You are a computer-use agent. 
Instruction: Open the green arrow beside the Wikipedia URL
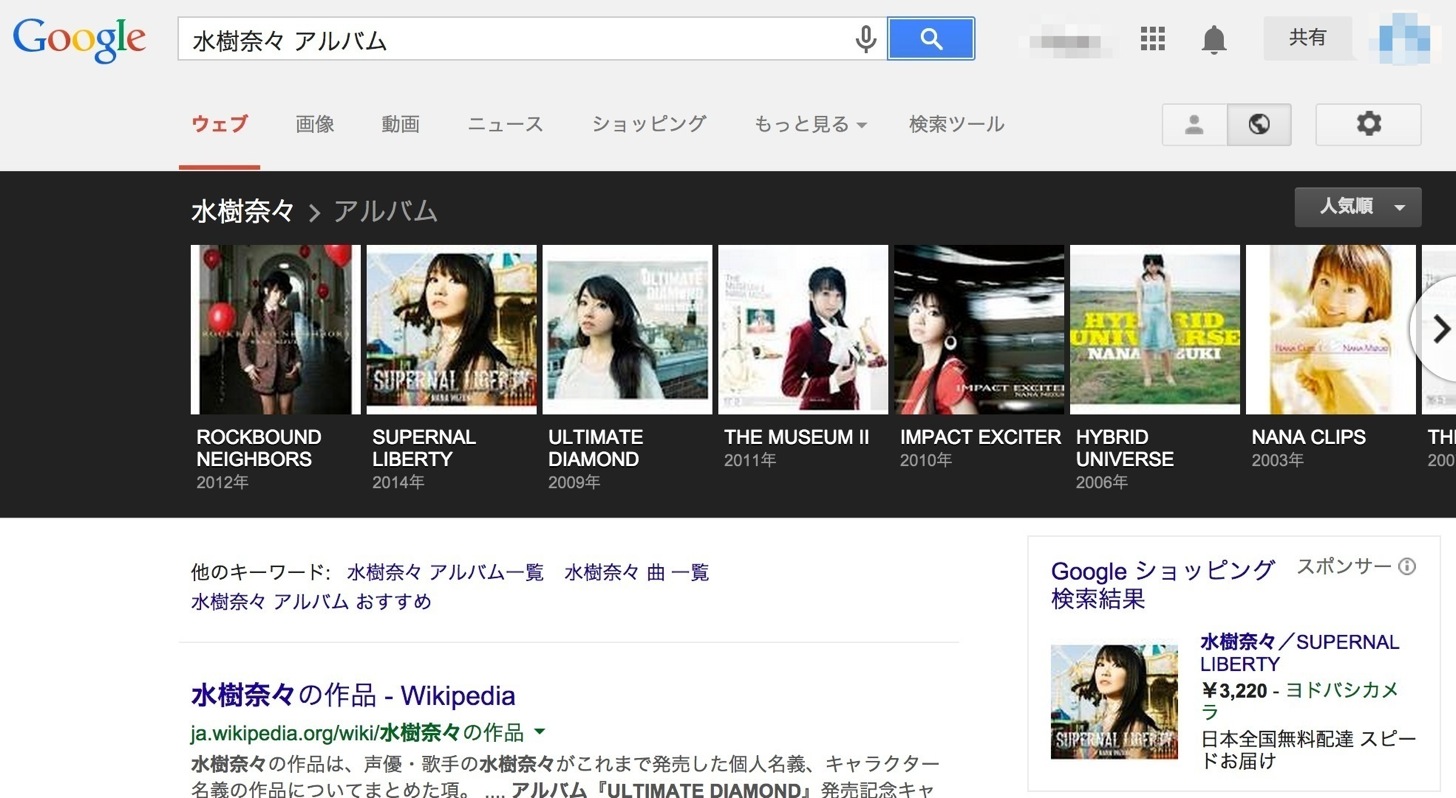[540, 732]
